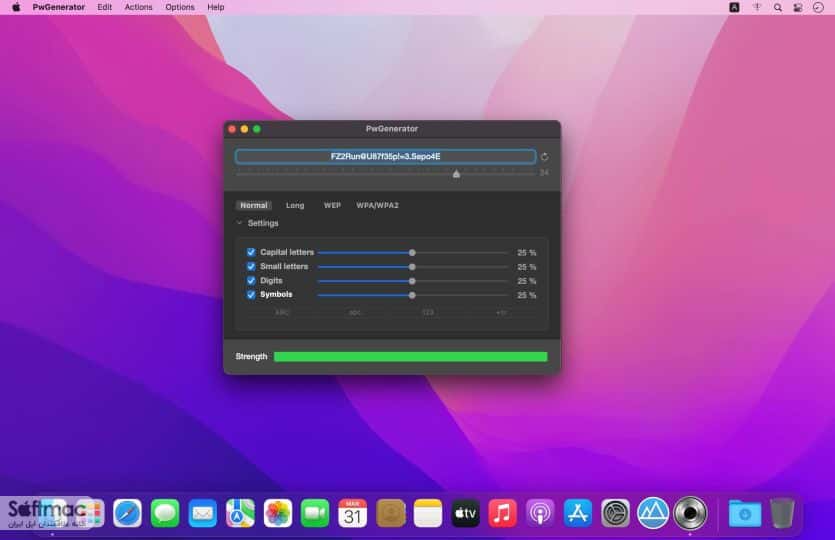
Task: Open Messages from the Dock
Action: [x=165, y=513]
